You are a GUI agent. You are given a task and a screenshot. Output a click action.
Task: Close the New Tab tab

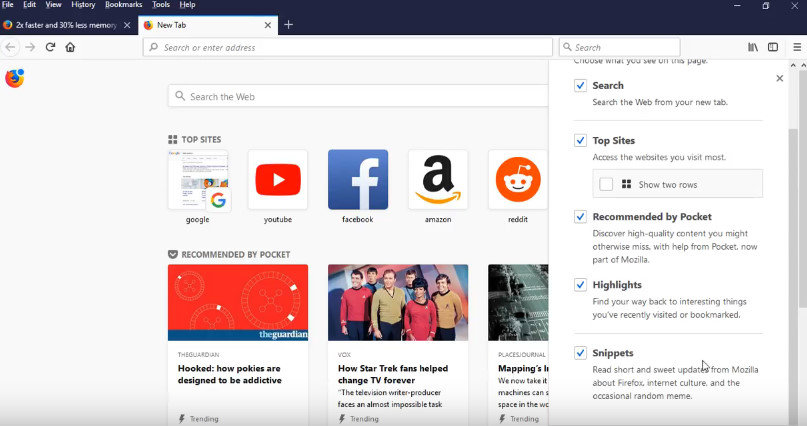pyautogui.click(x=268, y=25)
